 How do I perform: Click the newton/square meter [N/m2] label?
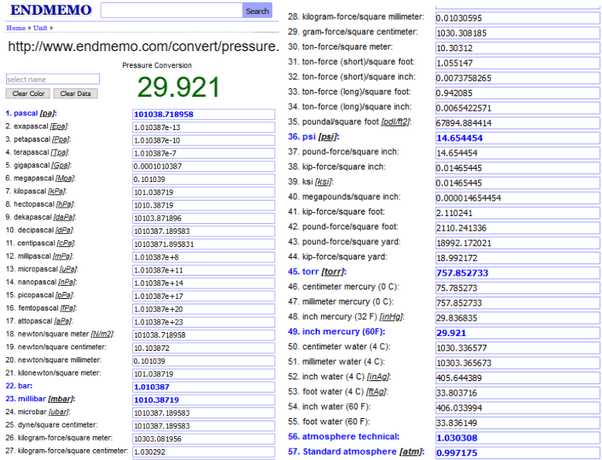pyautogui.click(x=60, y=334)
